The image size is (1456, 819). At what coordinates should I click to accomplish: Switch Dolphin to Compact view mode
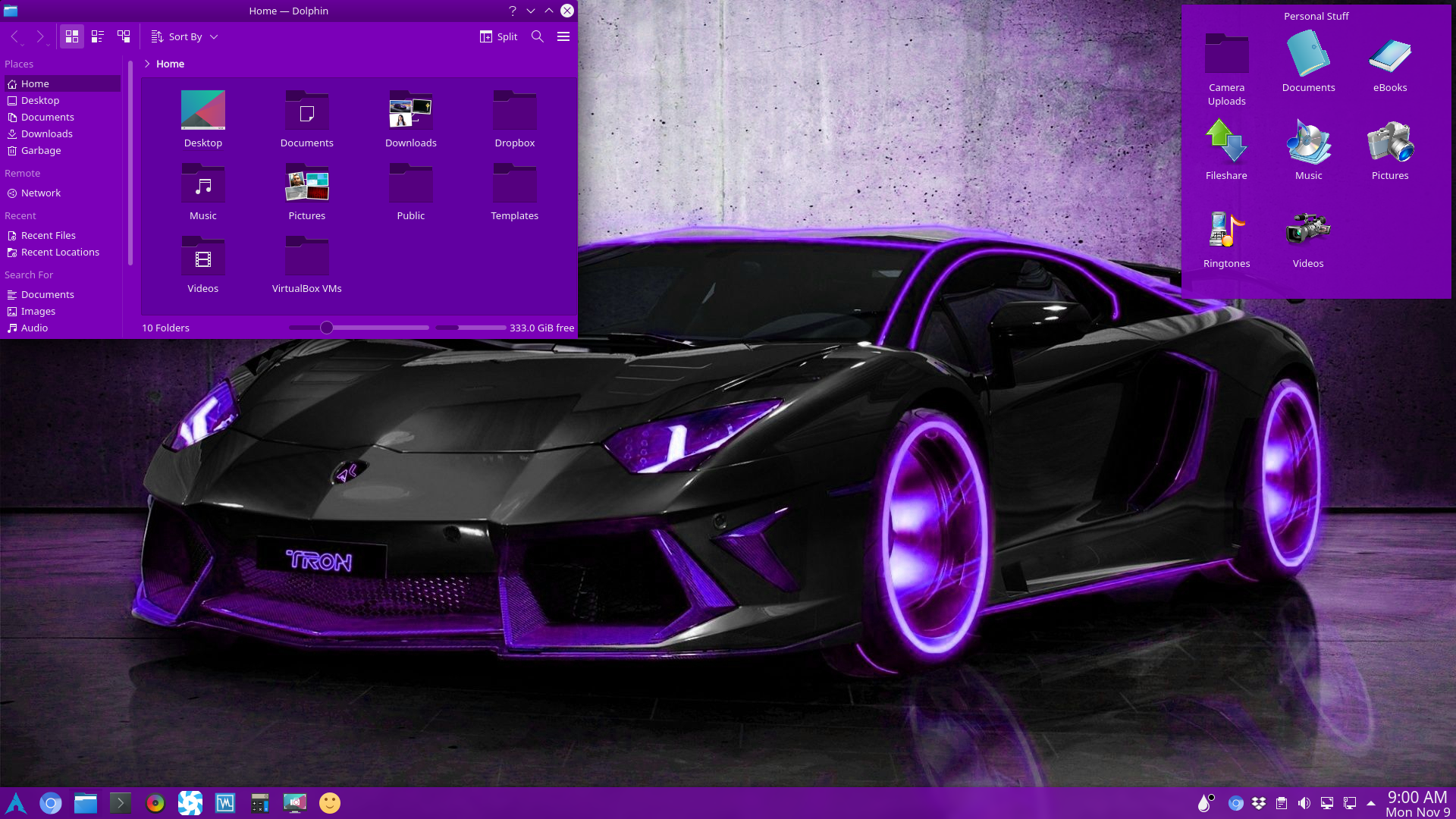pos(98,36)
